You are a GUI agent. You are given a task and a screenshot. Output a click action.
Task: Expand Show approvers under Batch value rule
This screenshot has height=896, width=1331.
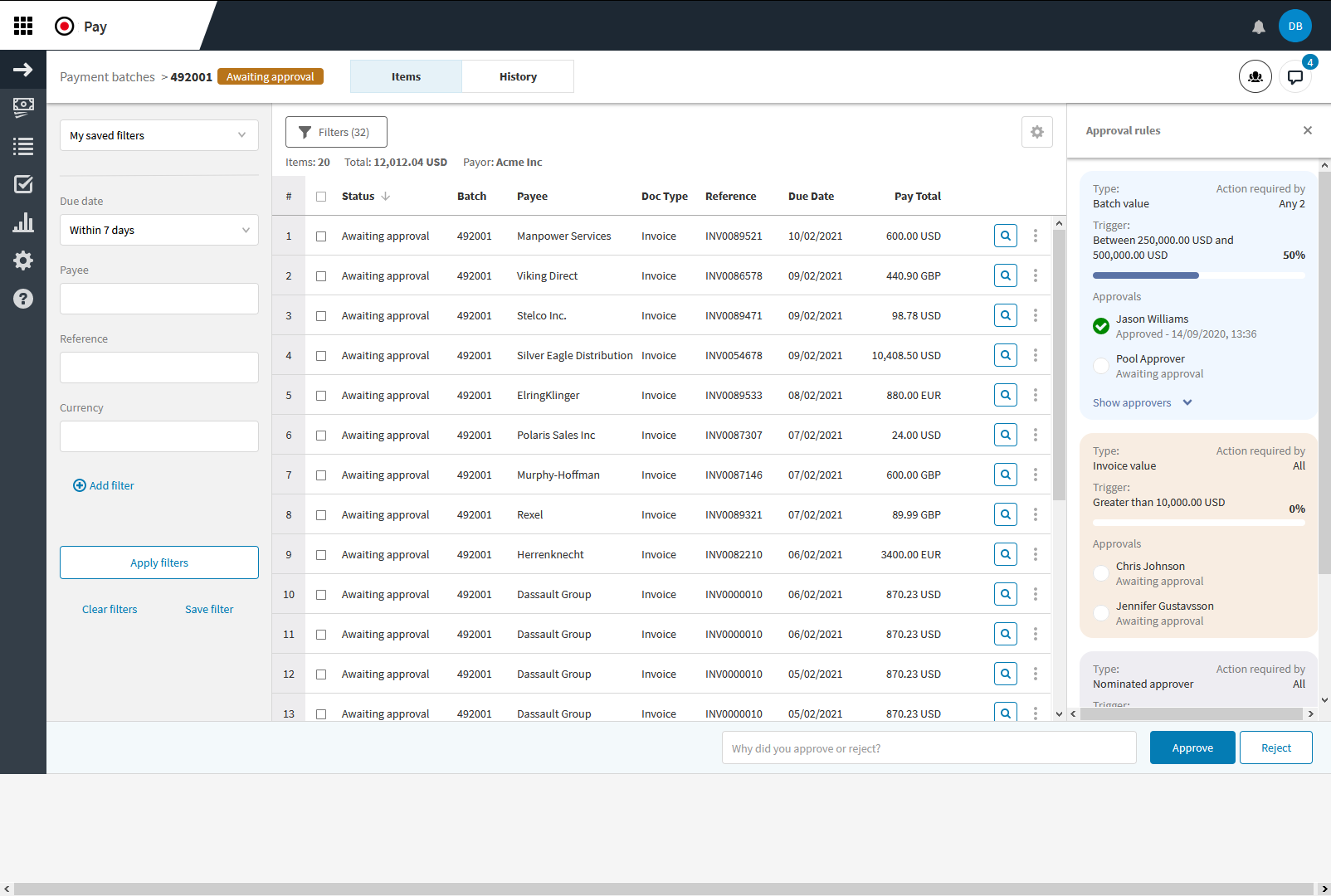[1141, 402]
